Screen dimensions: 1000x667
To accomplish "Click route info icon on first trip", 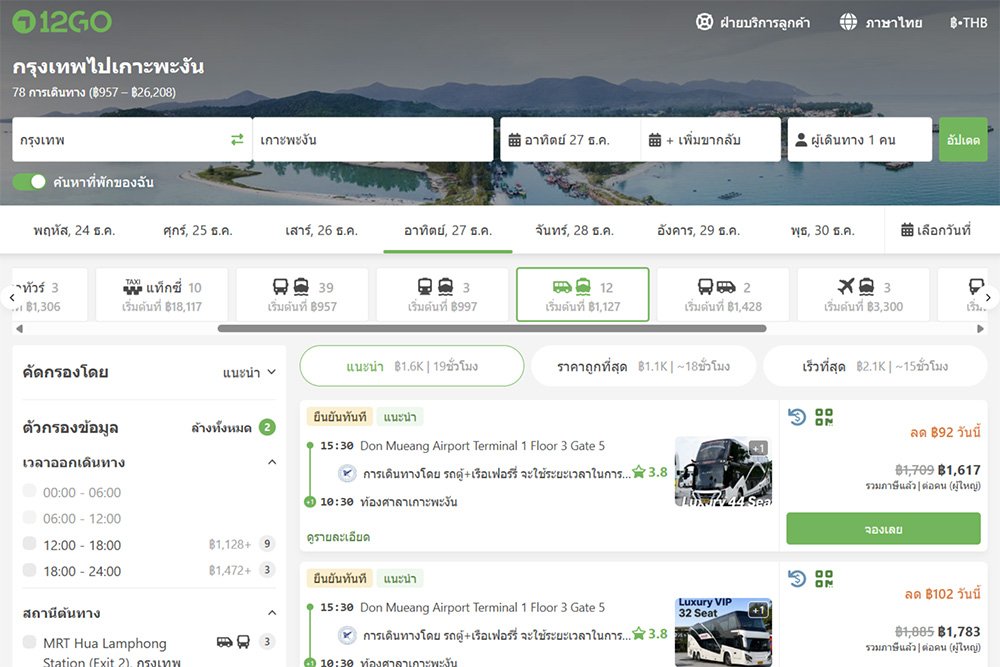I will pyautogui.click(x=347, y=473).
